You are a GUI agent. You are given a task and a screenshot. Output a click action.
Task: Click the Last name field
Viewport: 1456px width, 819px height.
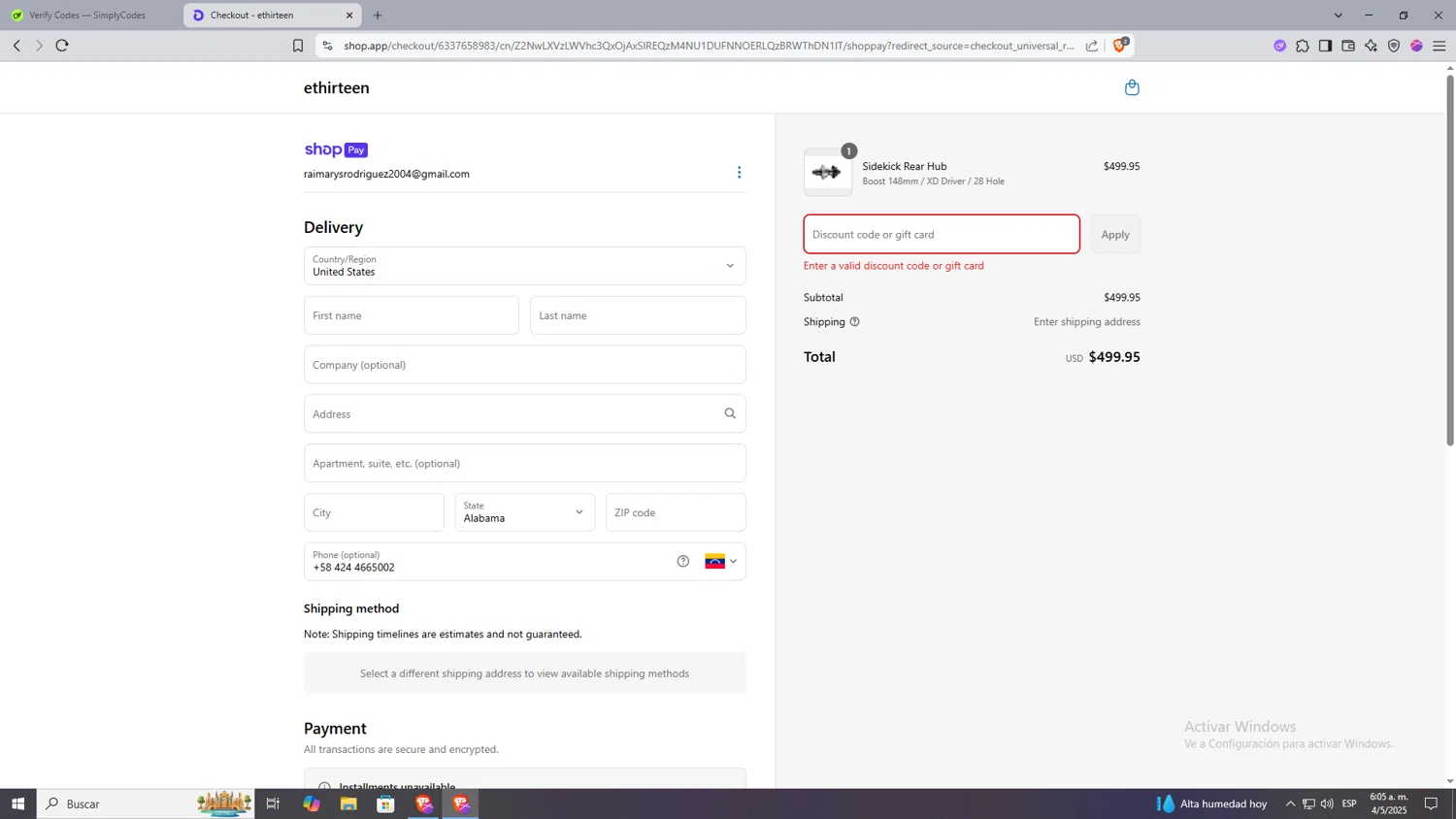coord(638,315)
